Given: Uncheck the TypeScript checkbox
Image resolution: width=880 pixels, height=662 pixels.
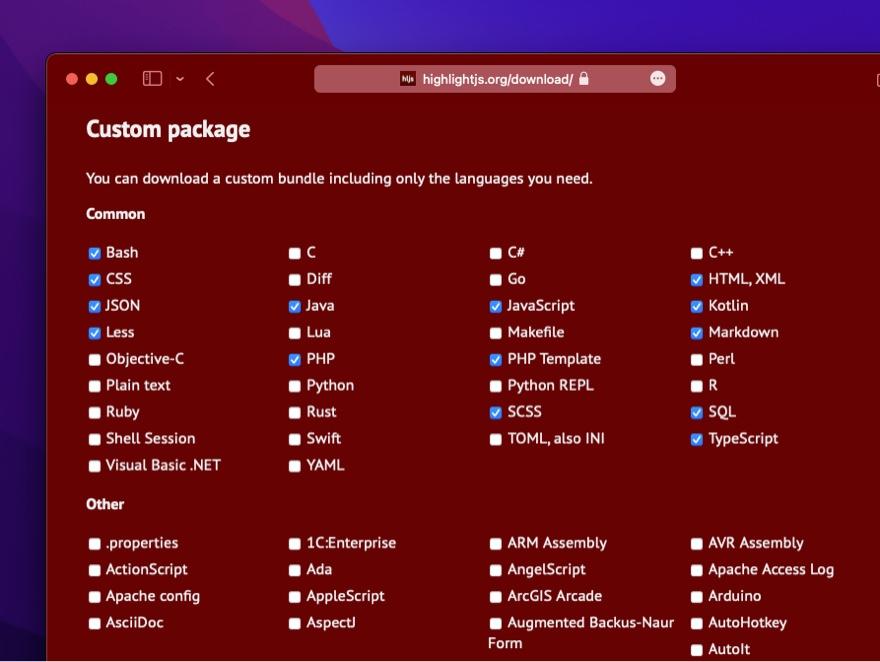Looking at the screenshot, I should coord(696,439).
